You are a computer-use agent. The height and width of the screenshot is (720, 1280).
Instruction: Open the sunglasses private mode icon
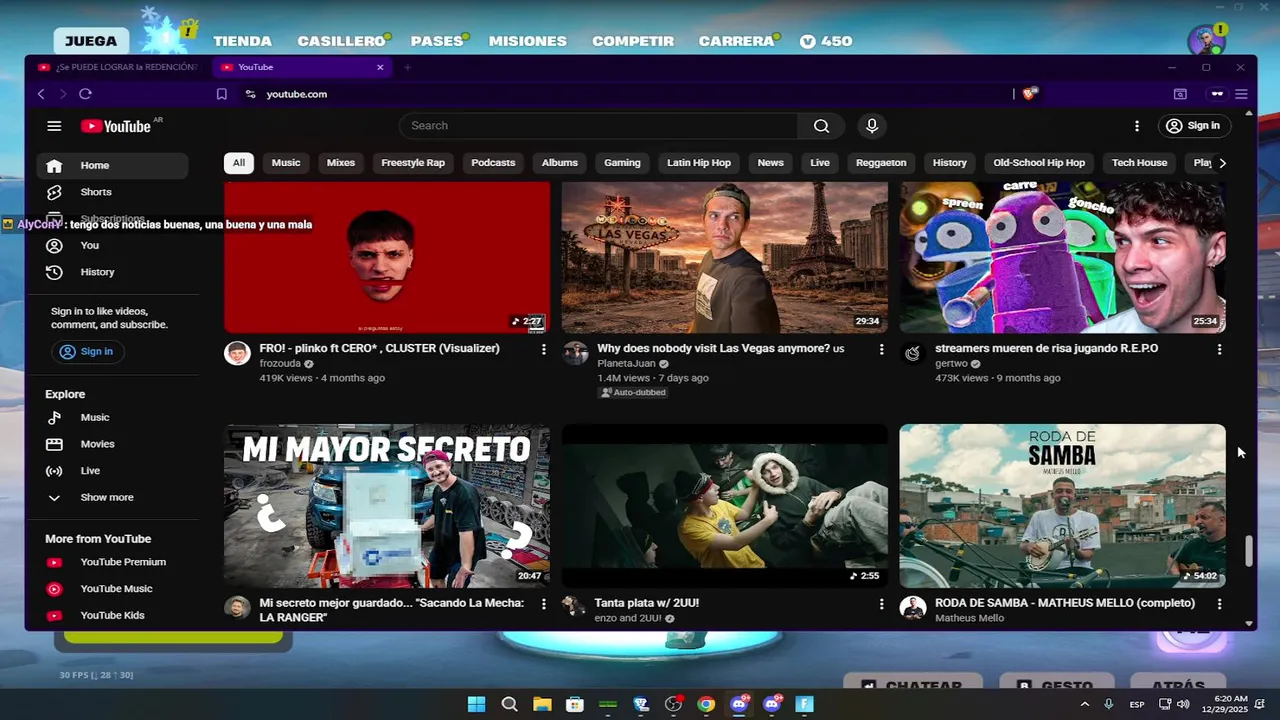[x=1217, y=94]
